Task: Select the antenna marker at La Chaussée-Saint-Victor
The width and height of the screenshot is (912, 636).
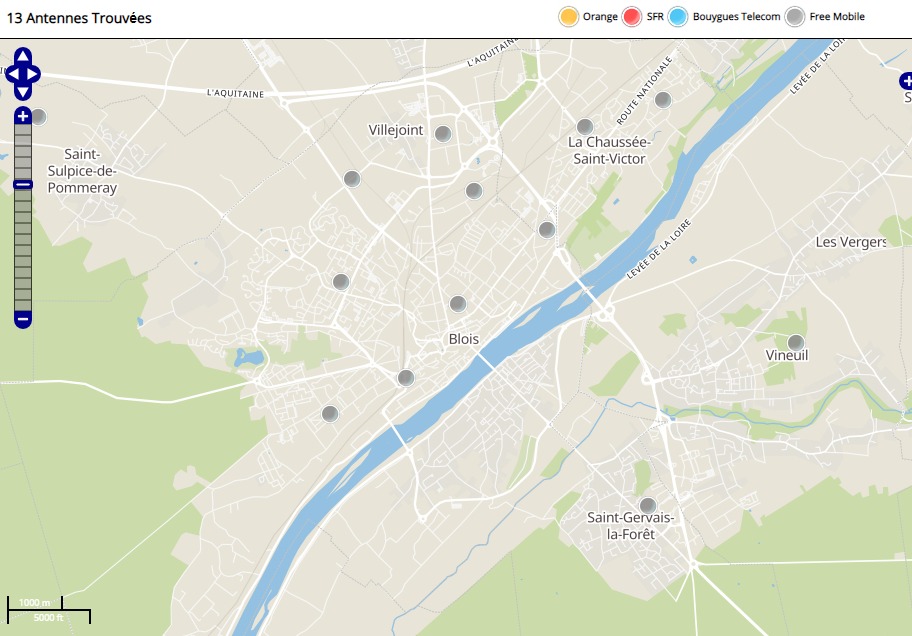Action: [x=585, y=126]
